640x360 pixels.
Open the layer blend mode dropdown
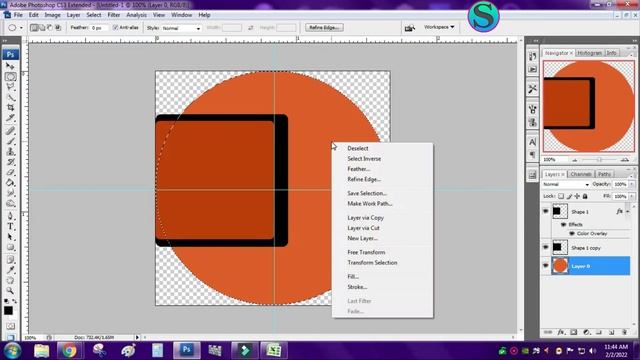click(x=565, y=184)
